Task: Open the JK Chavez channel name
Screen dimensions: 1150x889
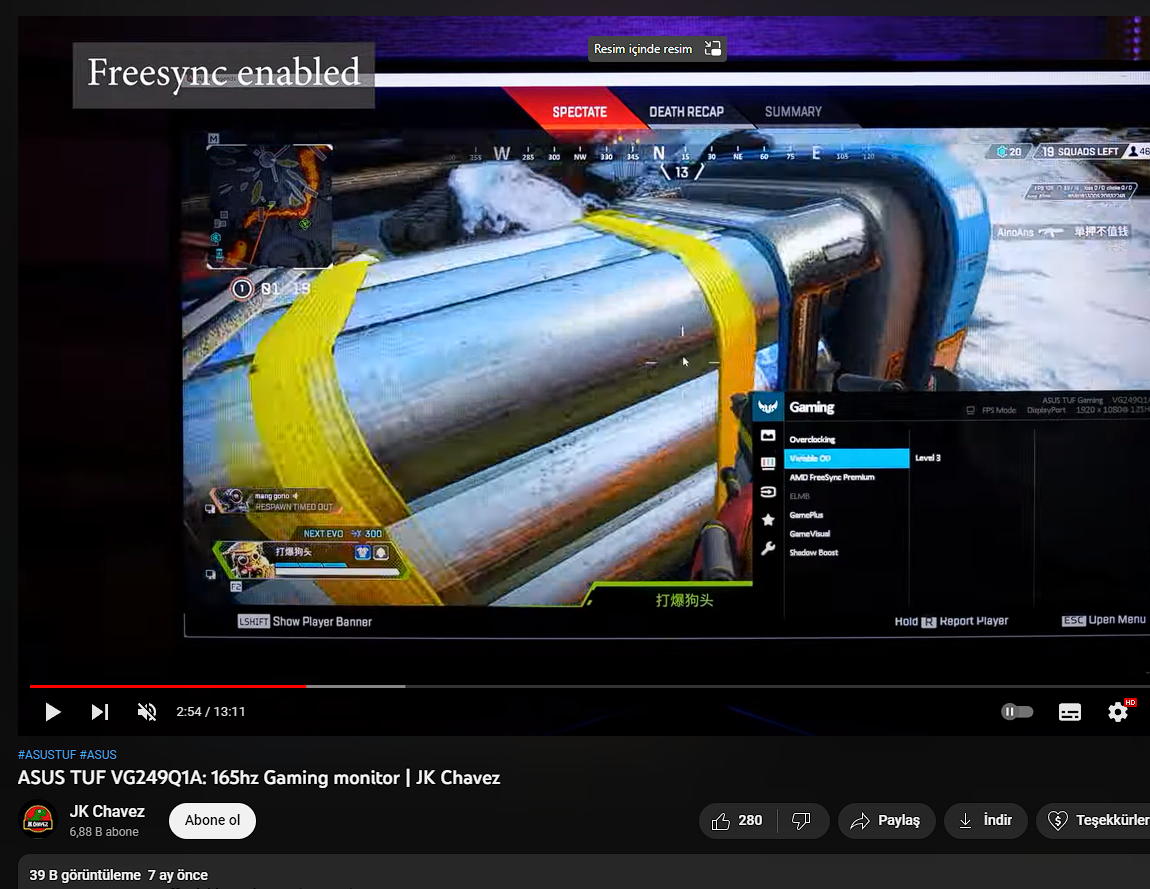Action: click(x=107, y=811)
